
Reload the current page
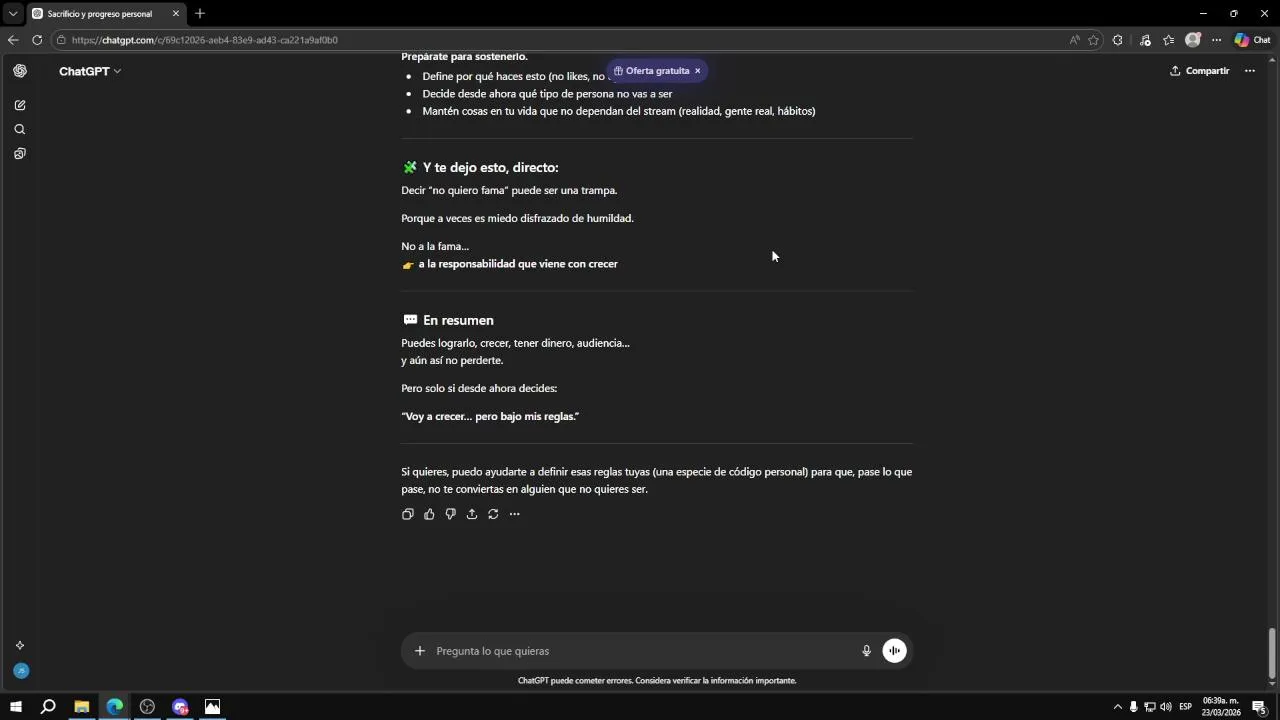(37, 40)
